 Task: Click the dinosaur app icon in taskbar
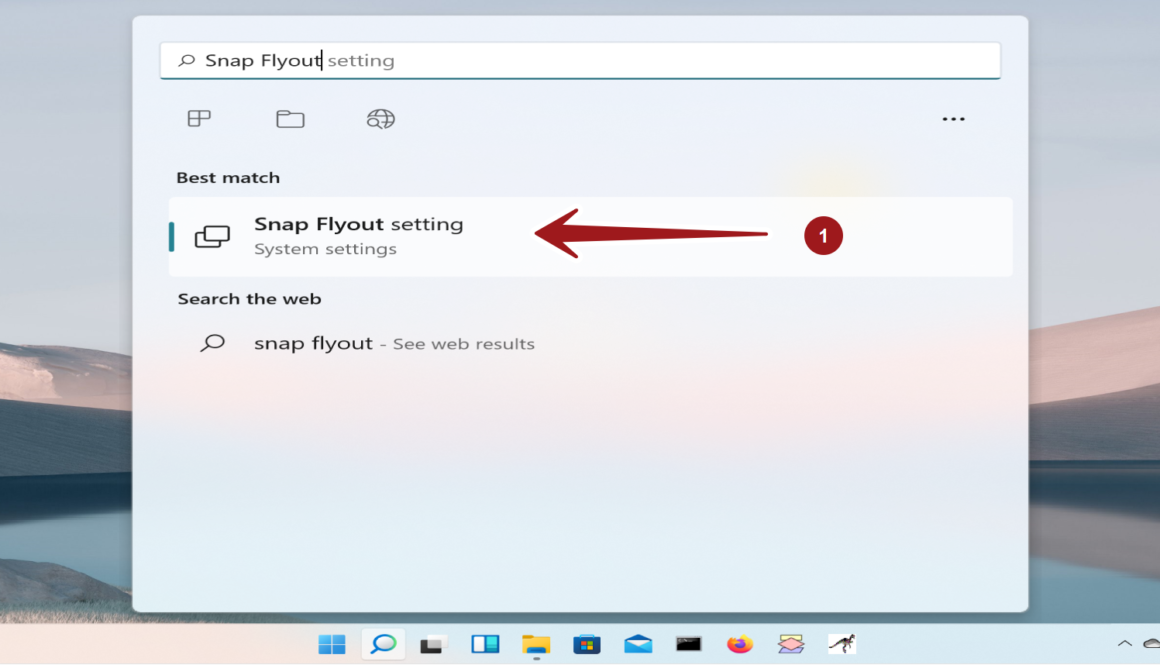[842, 644]
